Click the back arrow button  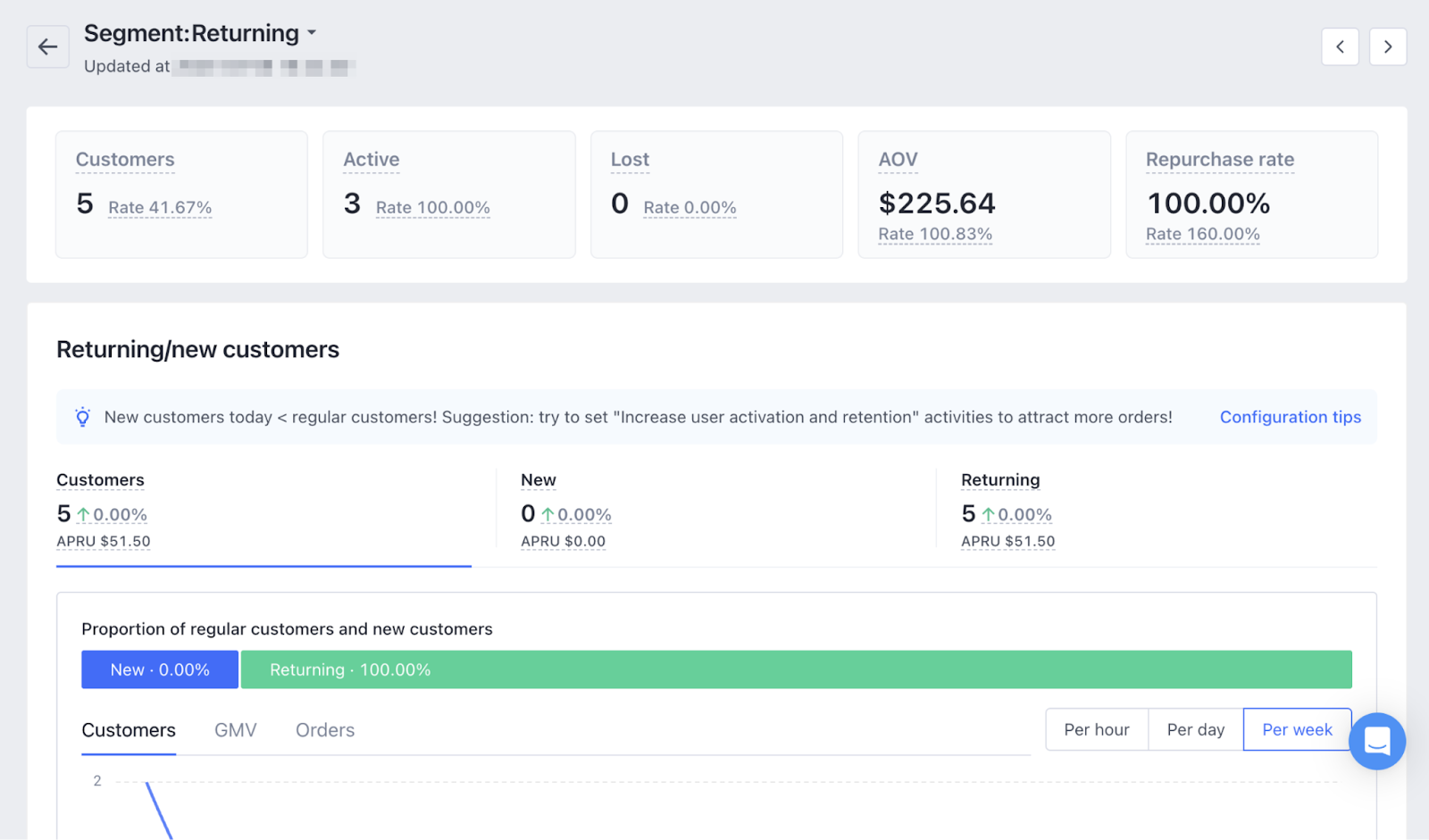[47, 46]
